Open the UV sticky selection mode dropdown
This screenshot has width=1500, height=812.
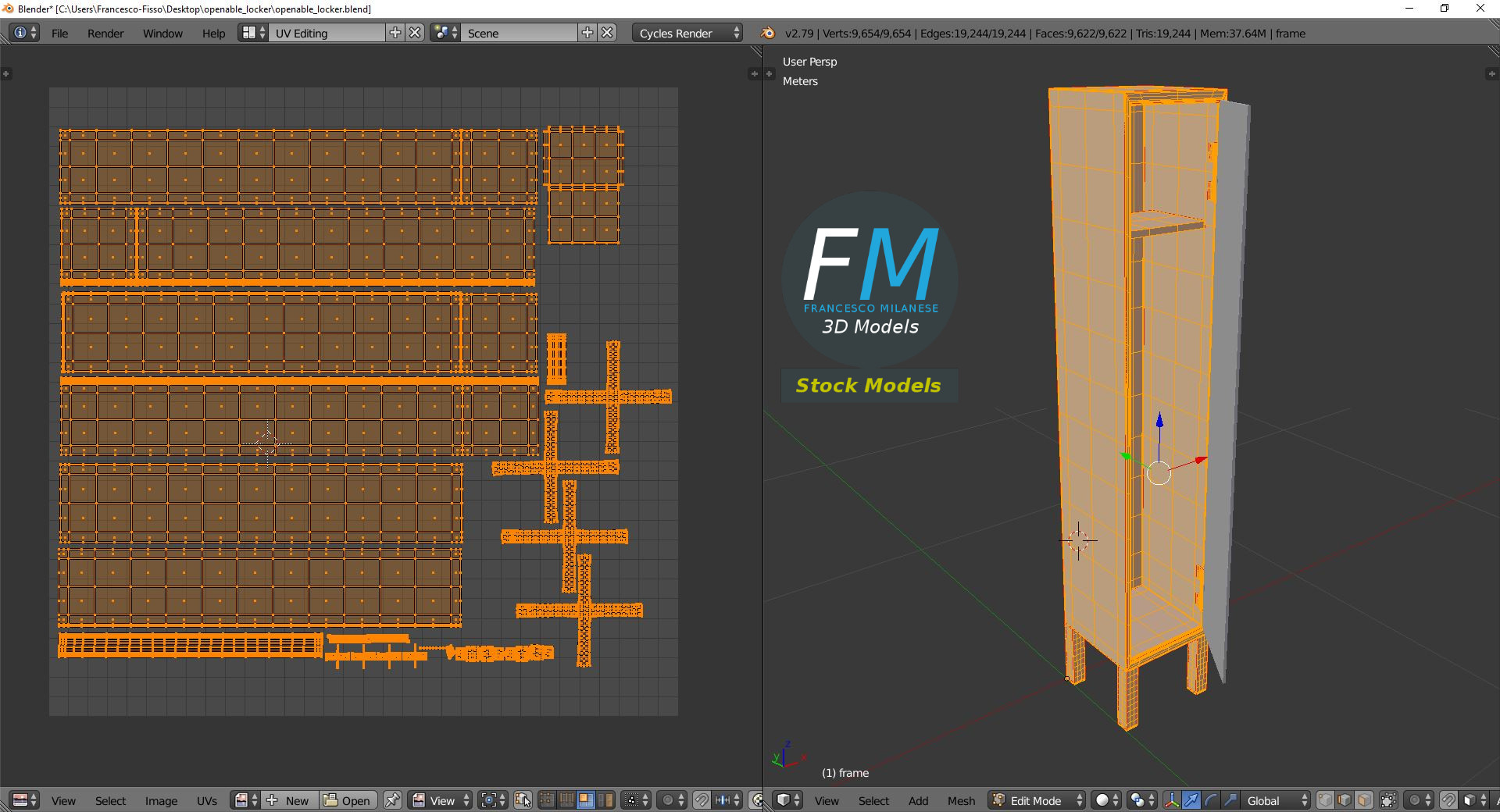636,800
